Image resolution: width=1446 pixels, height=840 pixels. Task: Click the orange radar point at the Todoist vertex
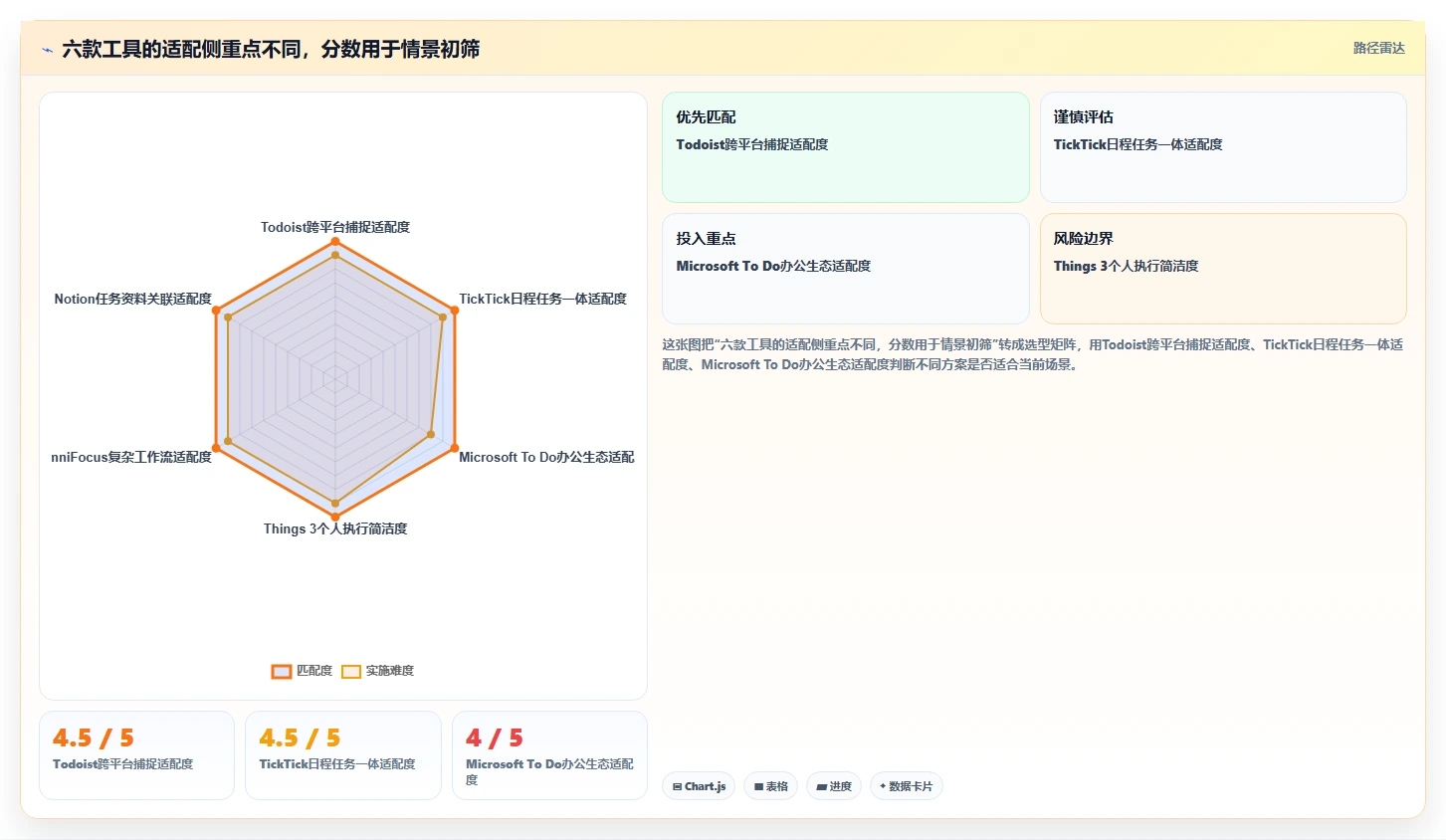(x=335, y=242)
